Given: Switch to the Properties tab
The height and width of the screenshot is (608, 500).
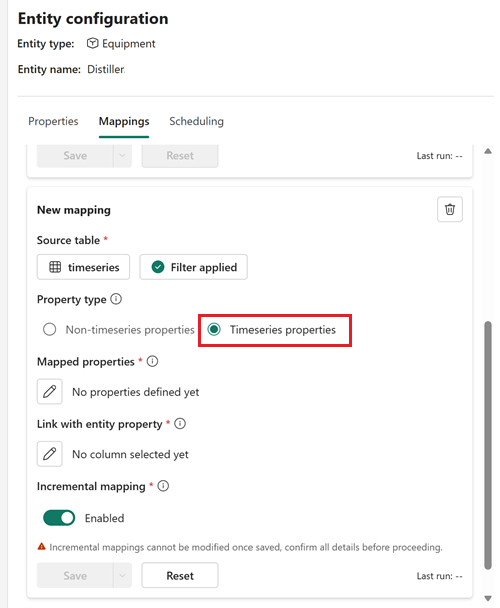Looking at the screenshot, I should click(53, 121).
